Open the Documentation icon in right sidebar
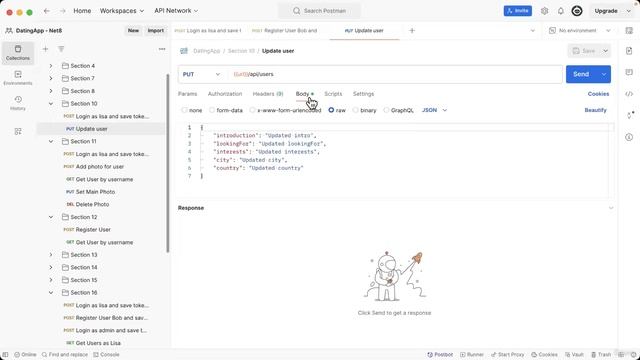The height and width of the screenshot is (360, 640). point(629,51)
